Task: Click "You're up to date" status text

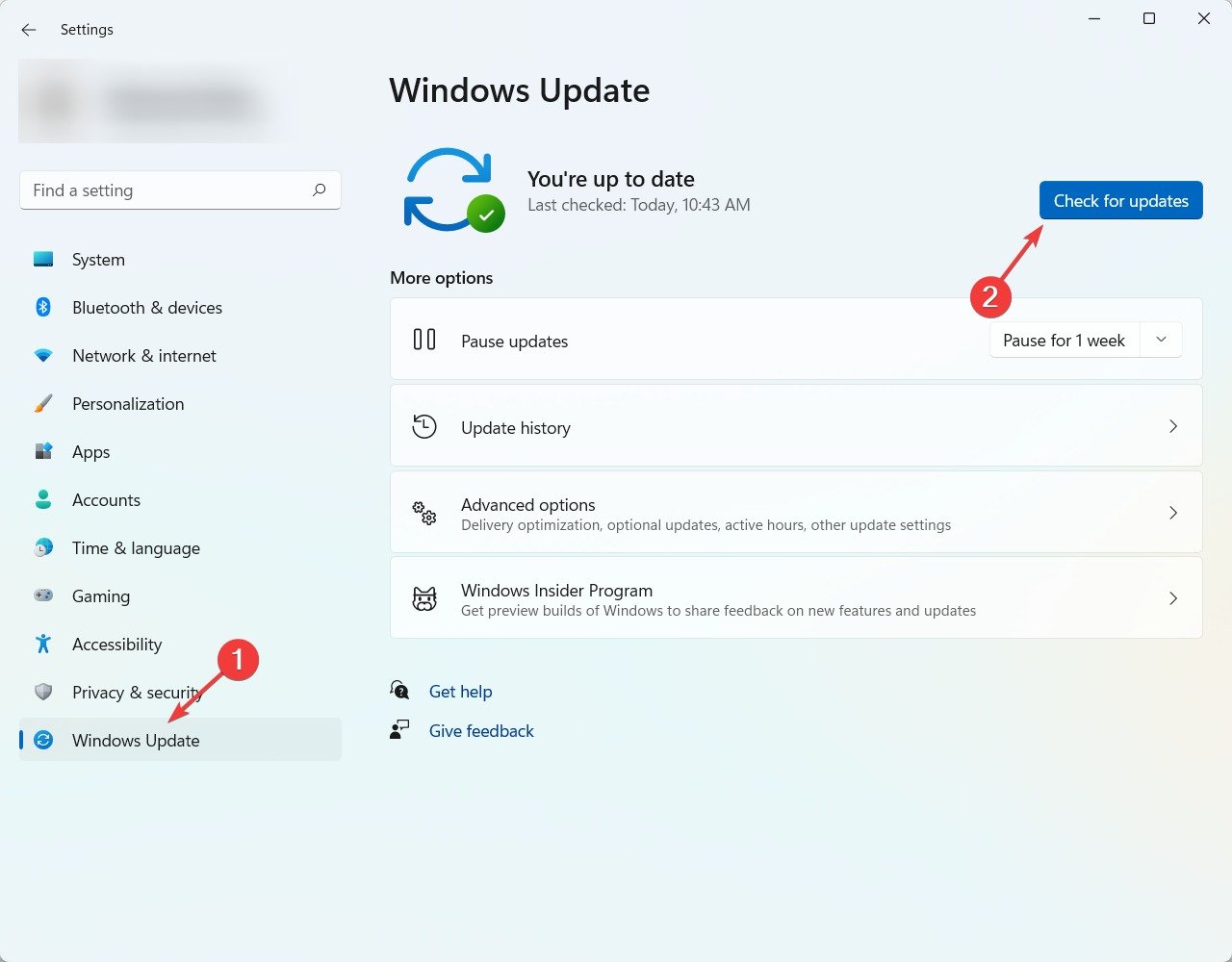Action: tap(611, 179)
